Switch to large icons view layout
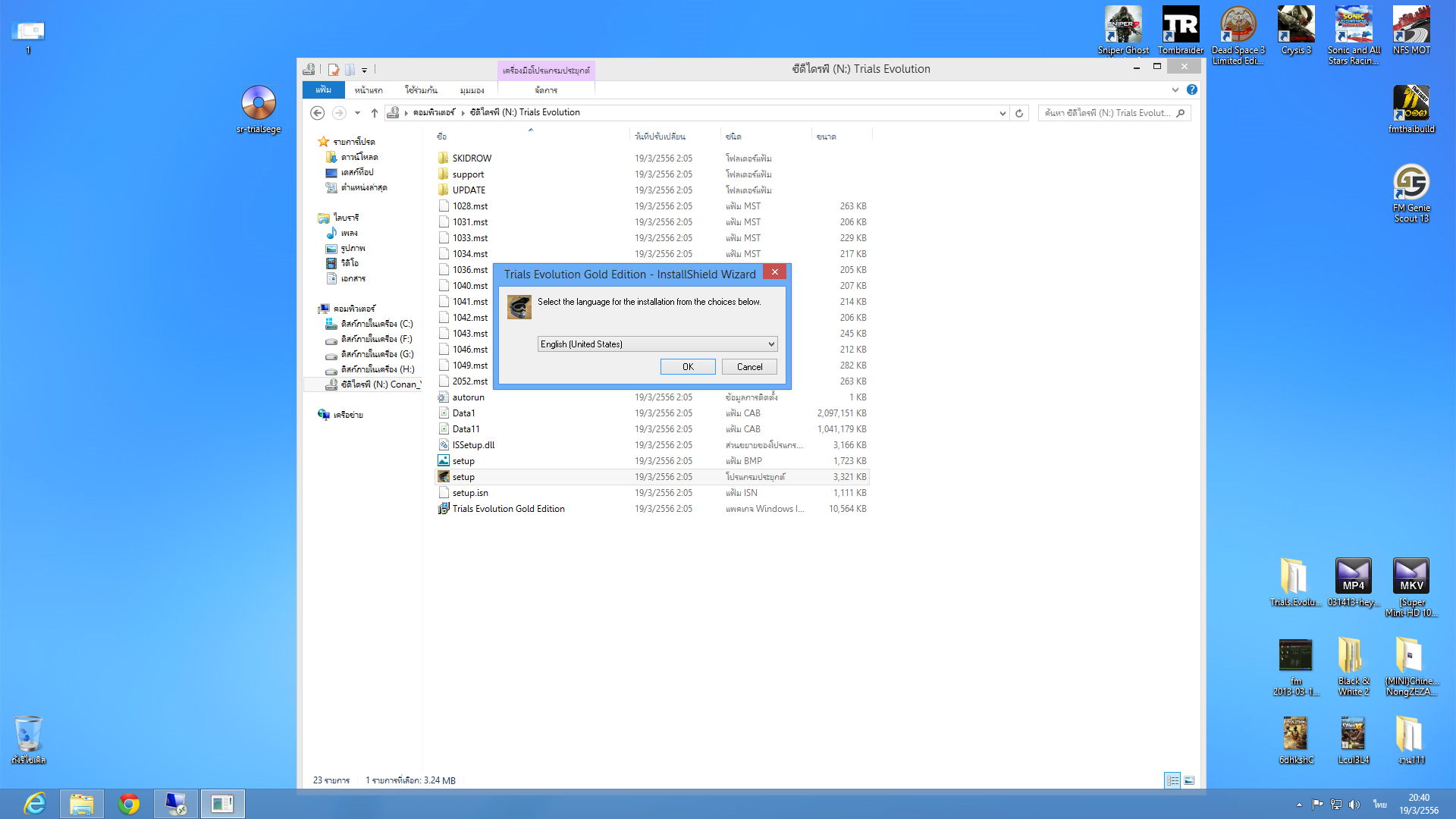The height and width of the screenshot is (819, 1456). [1189, 780]
